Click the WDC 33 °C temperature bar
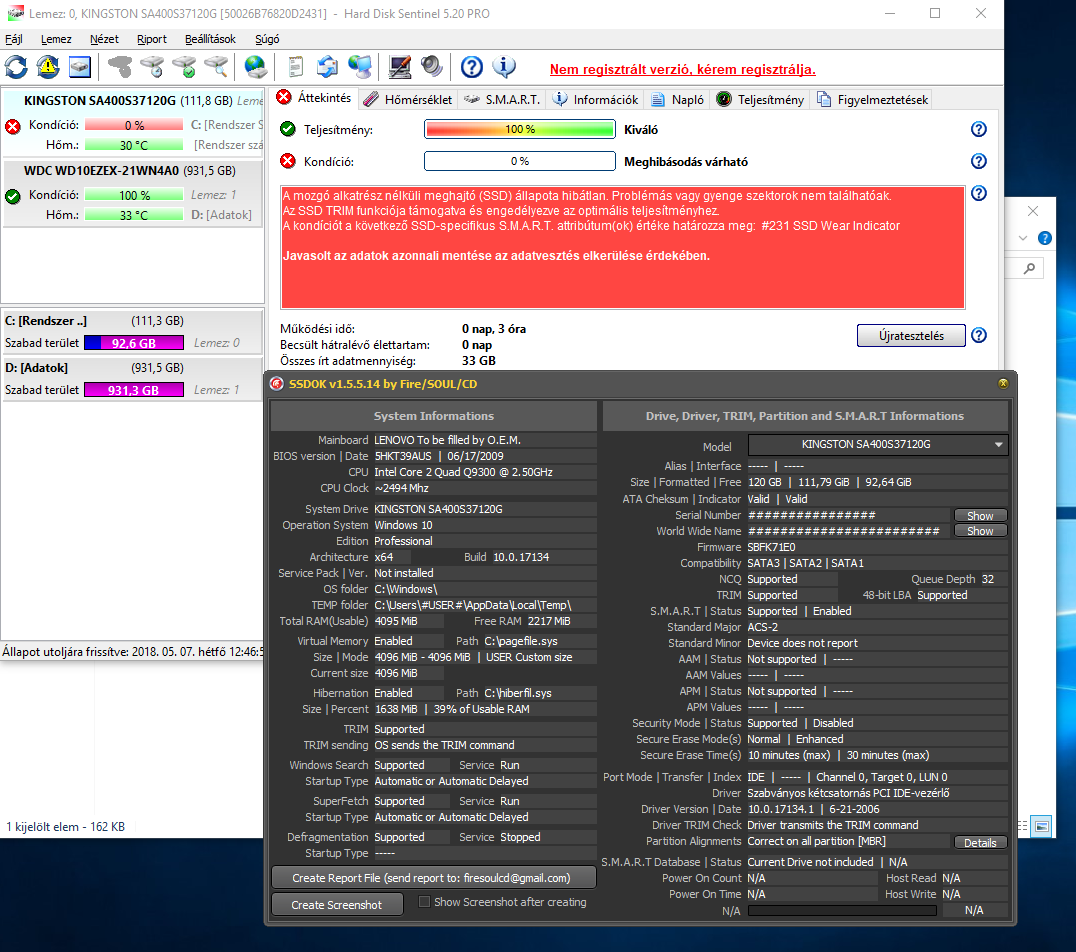Viewport: 1076px width, 952px height. pos(133,216)
